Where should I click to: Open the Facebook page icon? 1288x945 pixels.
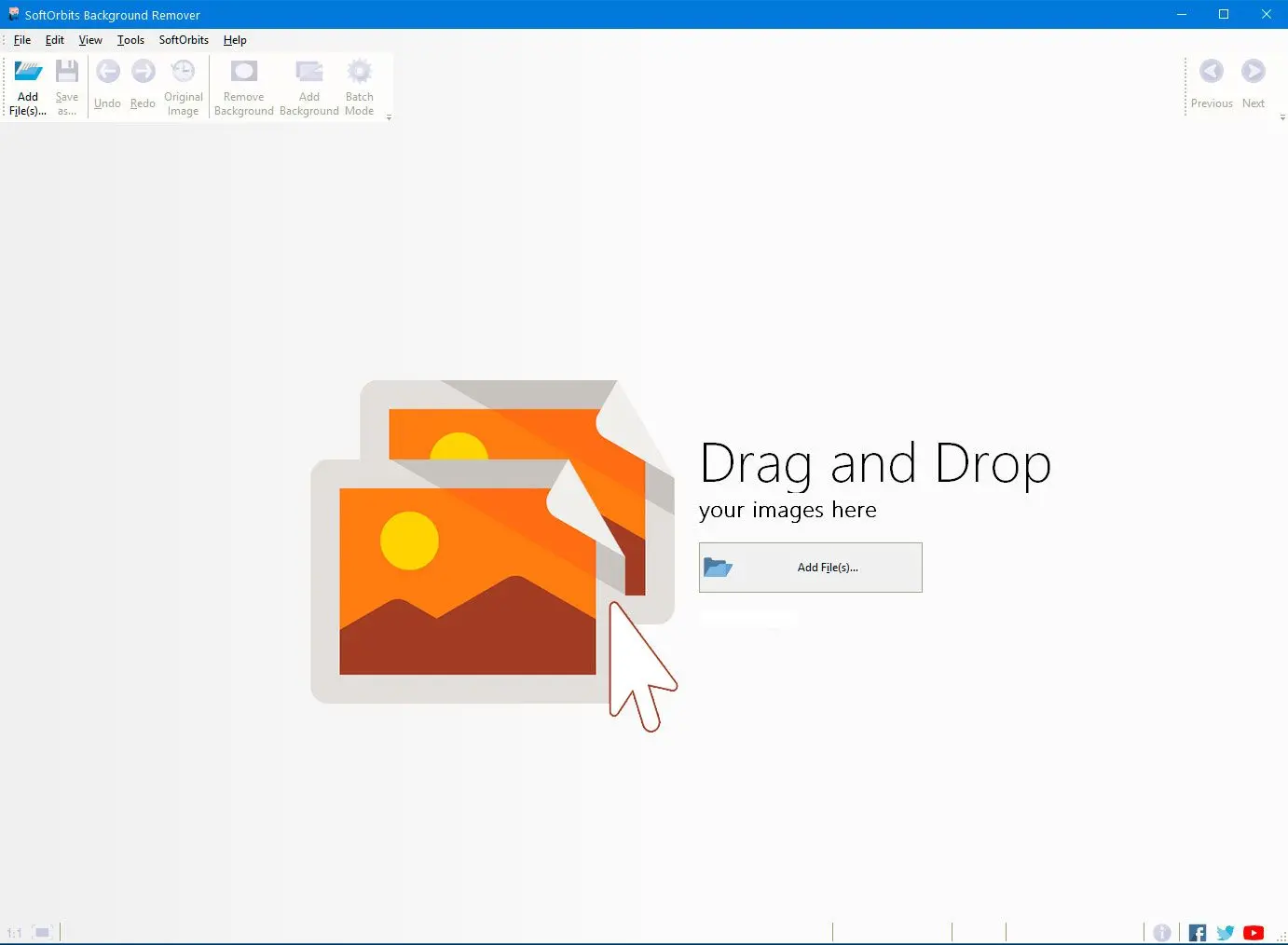click(1198, 933)
